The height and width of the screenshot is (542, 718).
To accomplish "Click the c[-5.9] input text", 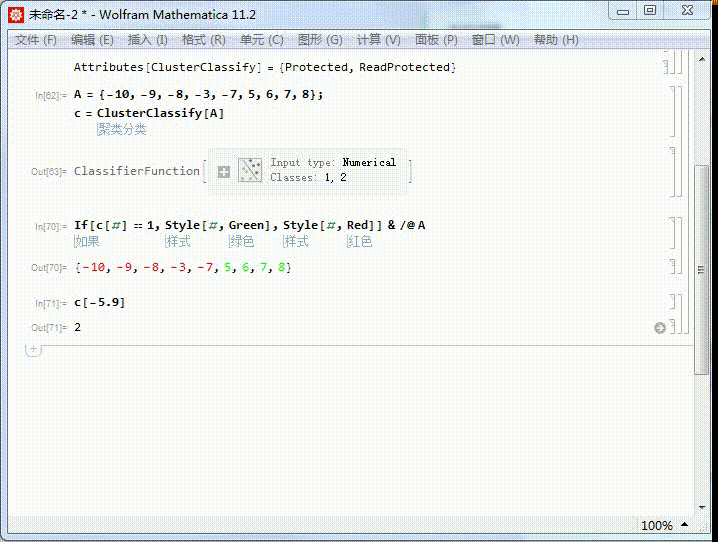I will click(x=99, y=303).
